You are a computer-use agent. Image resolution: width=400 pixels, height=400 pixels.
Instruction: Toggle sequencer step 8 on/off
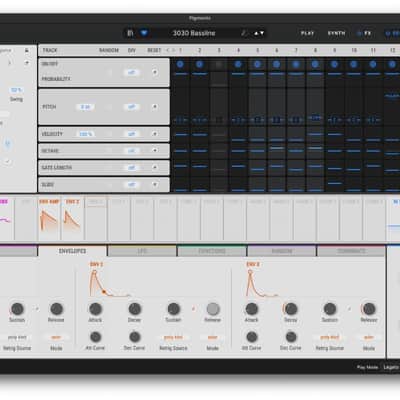click(315, 64)
